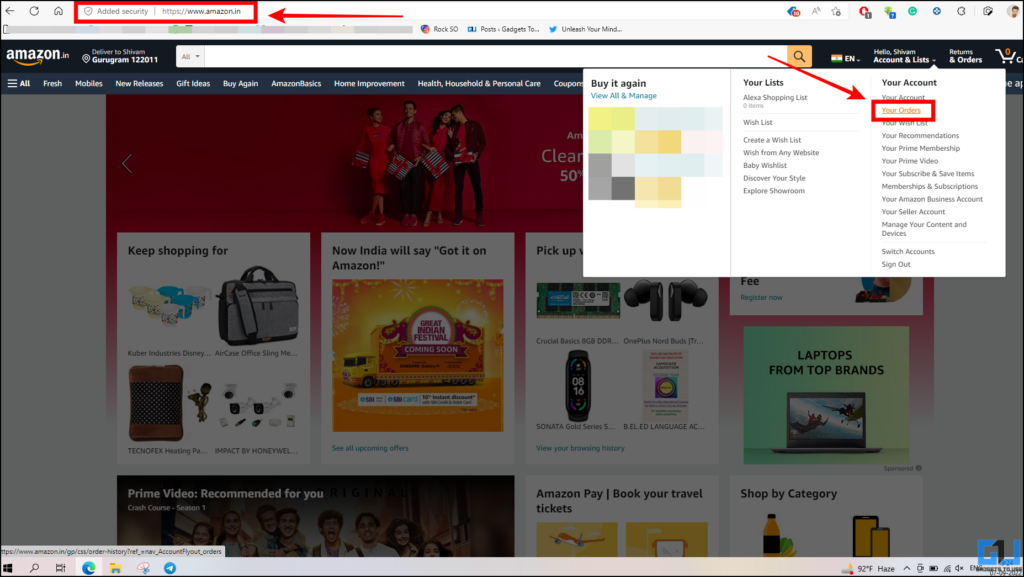Launch Telegram from the taskbar
Viewport: 1024px width, 577px height.
coord(170,568)
